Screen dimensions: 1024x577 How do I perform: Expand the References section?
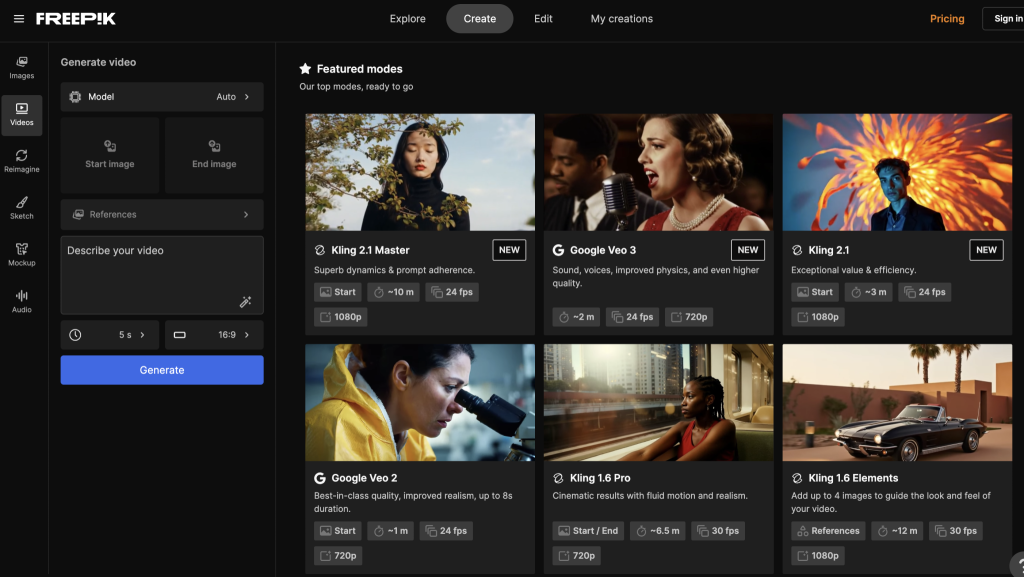coord(162,214)
